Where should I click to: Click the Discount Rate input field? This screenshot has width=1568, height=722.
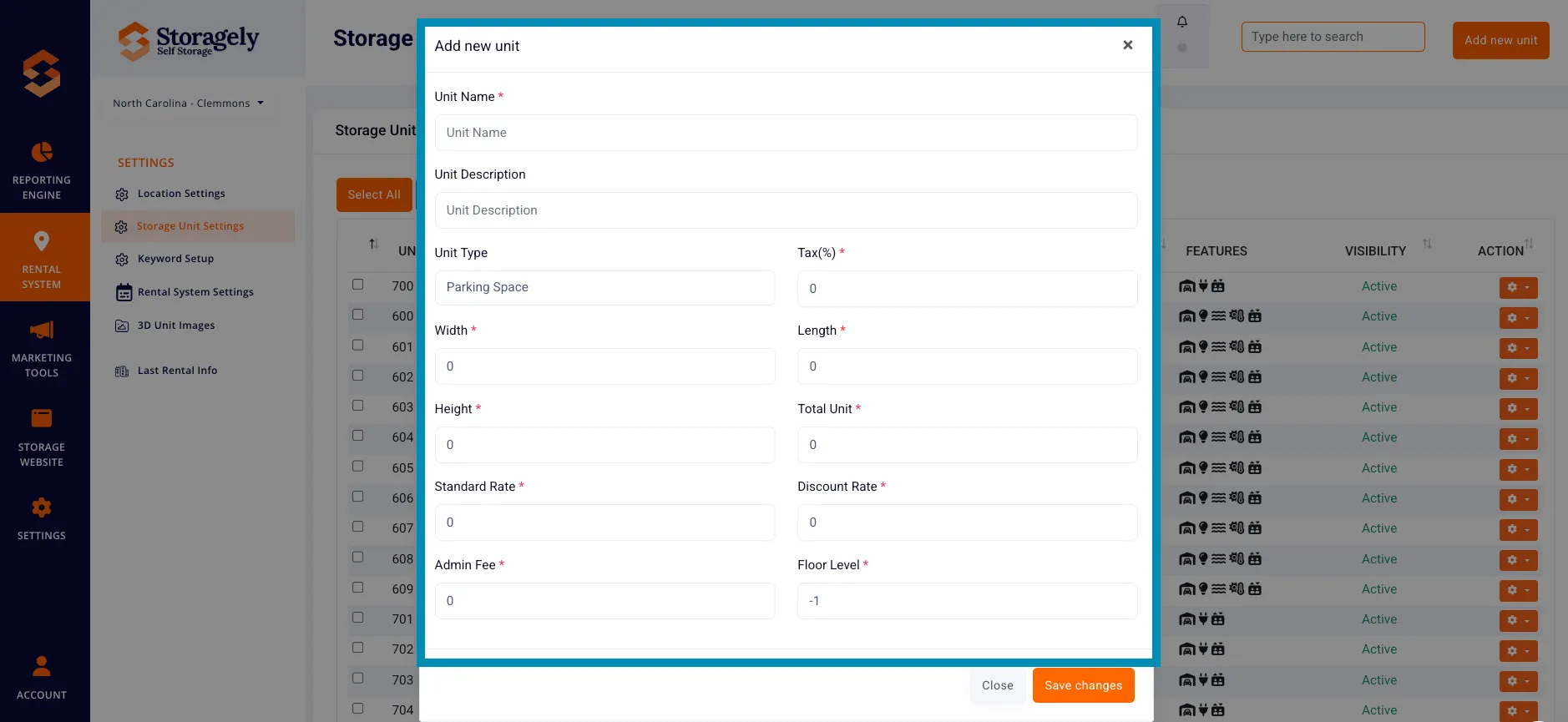(967, 523)
